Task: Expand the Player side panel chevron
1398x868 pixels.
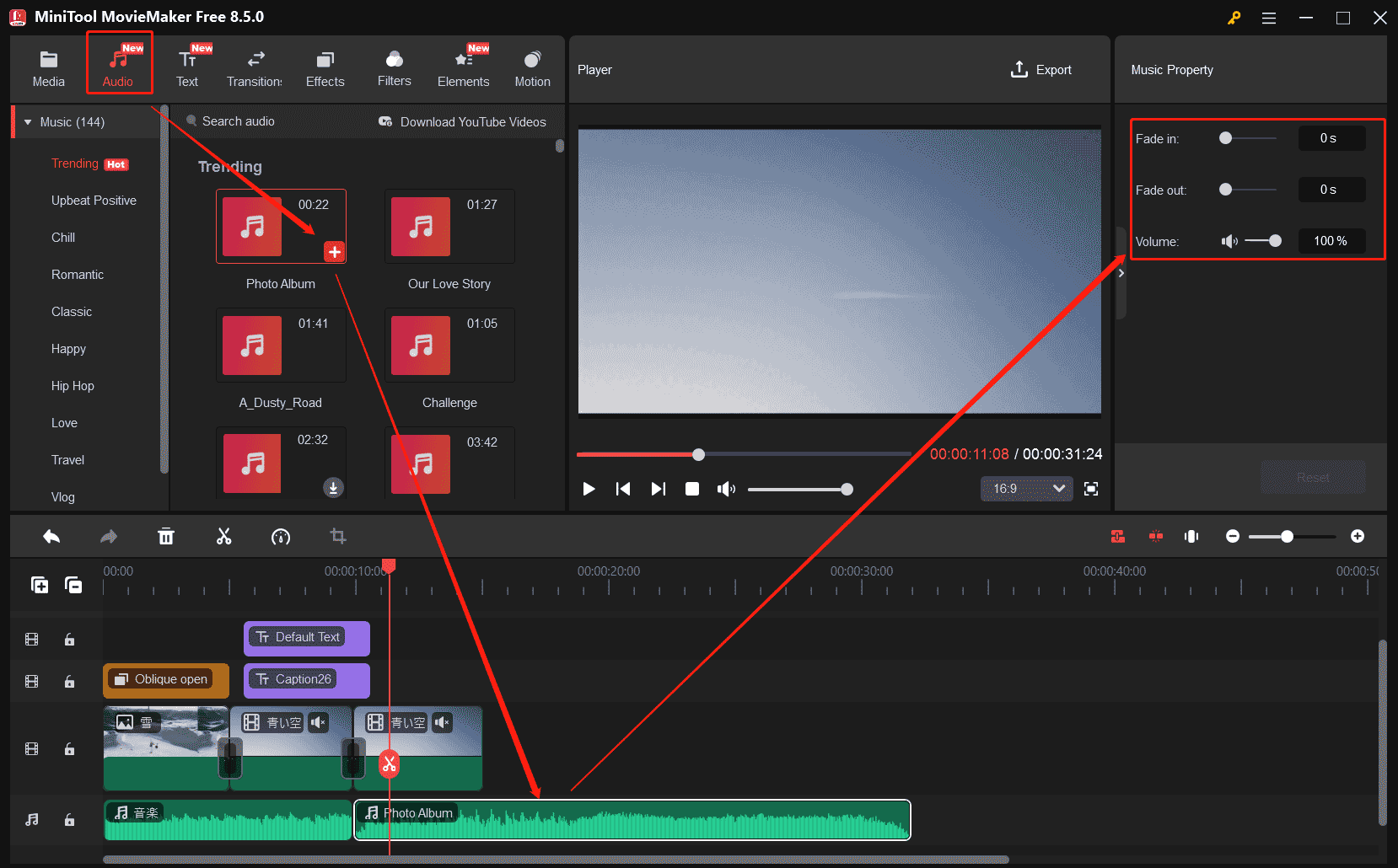Action: [x=1121, y=272]
